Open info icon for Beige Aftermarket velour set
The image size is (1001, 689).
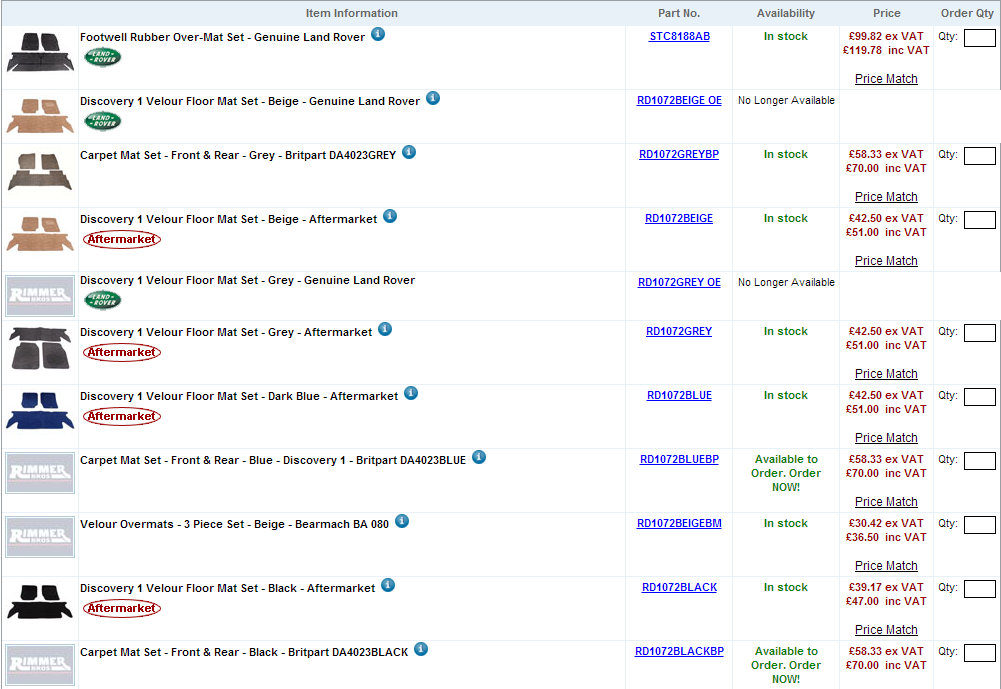coord(390,216)
